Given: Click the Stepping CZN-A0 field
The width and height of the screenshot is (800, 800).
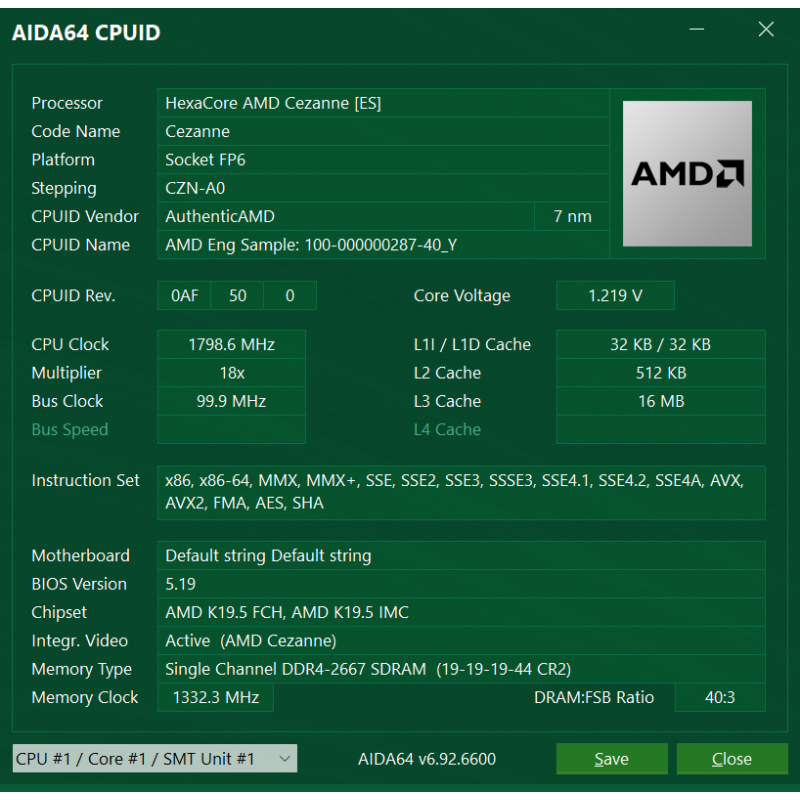Looking at the screenshot, I should point(383,188).
